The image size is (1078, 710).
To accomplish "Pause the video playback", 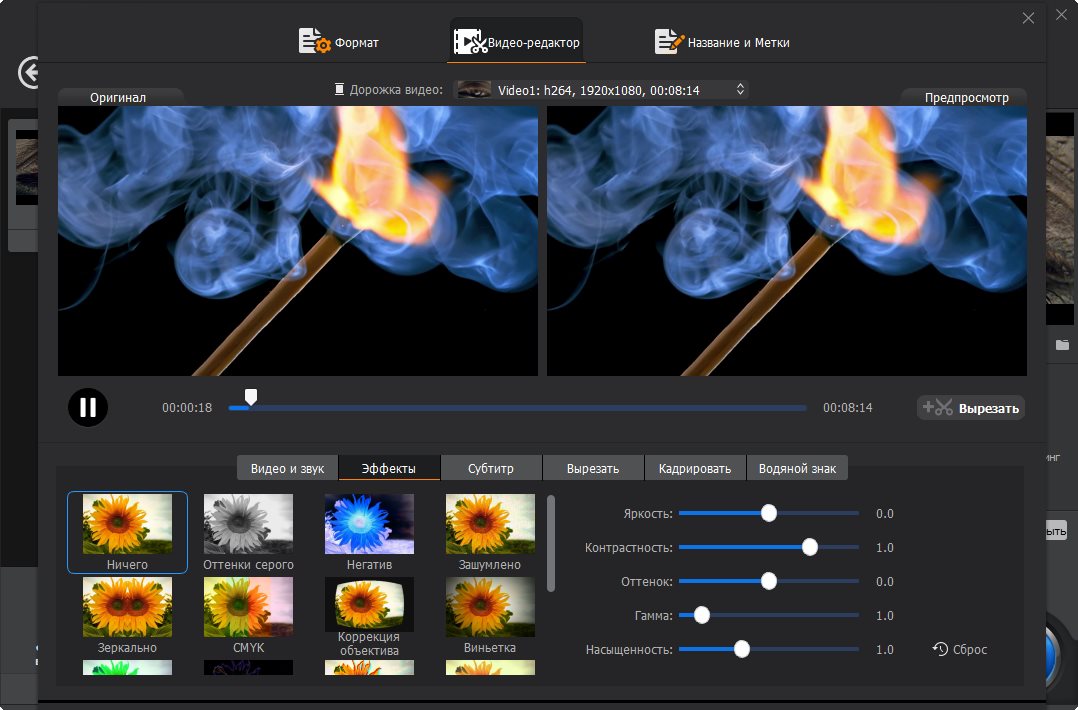I will click(88, 407).
